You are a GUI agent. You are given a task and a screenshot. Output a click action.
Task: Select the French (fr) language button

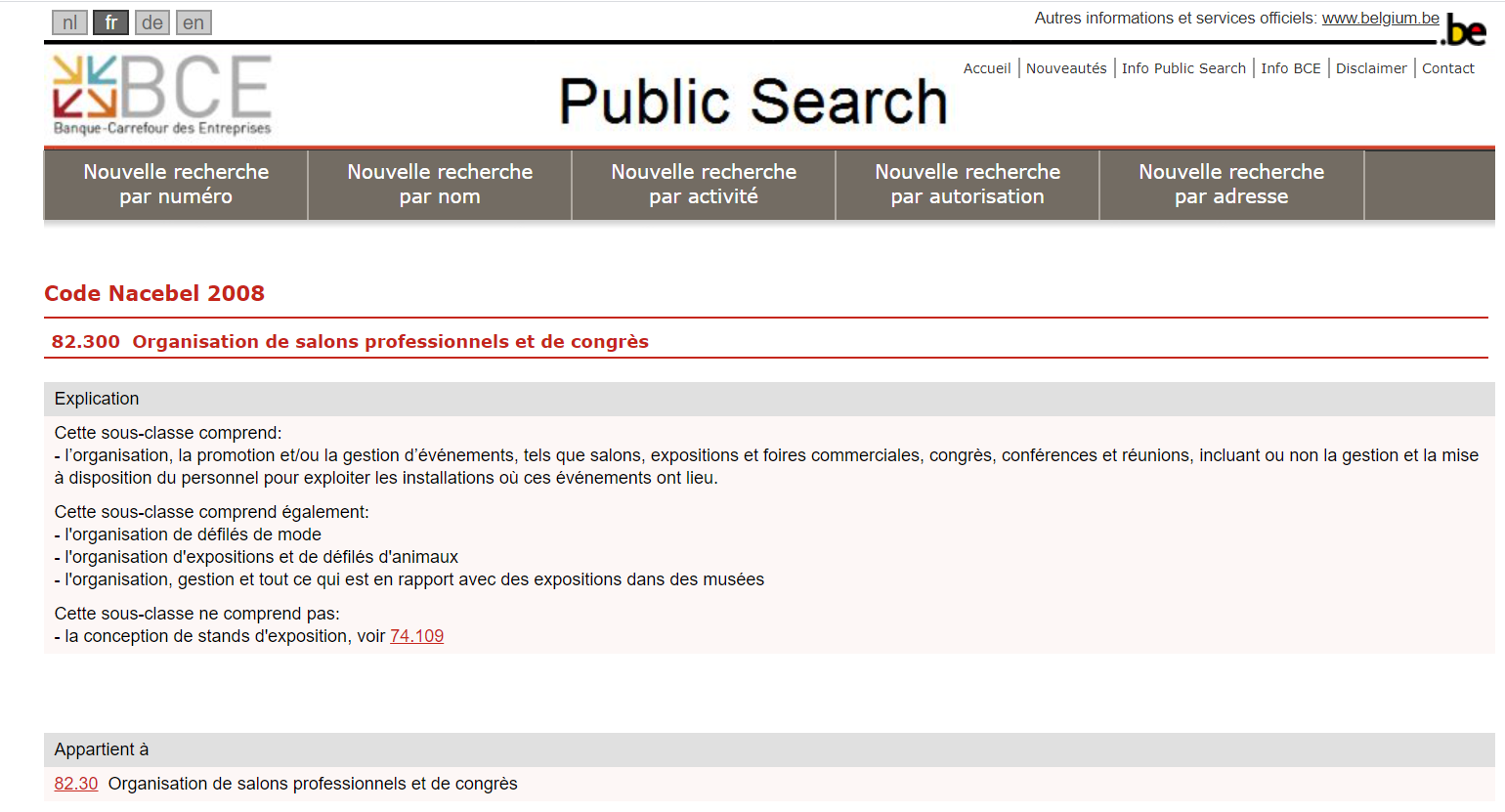click(110, 22)
